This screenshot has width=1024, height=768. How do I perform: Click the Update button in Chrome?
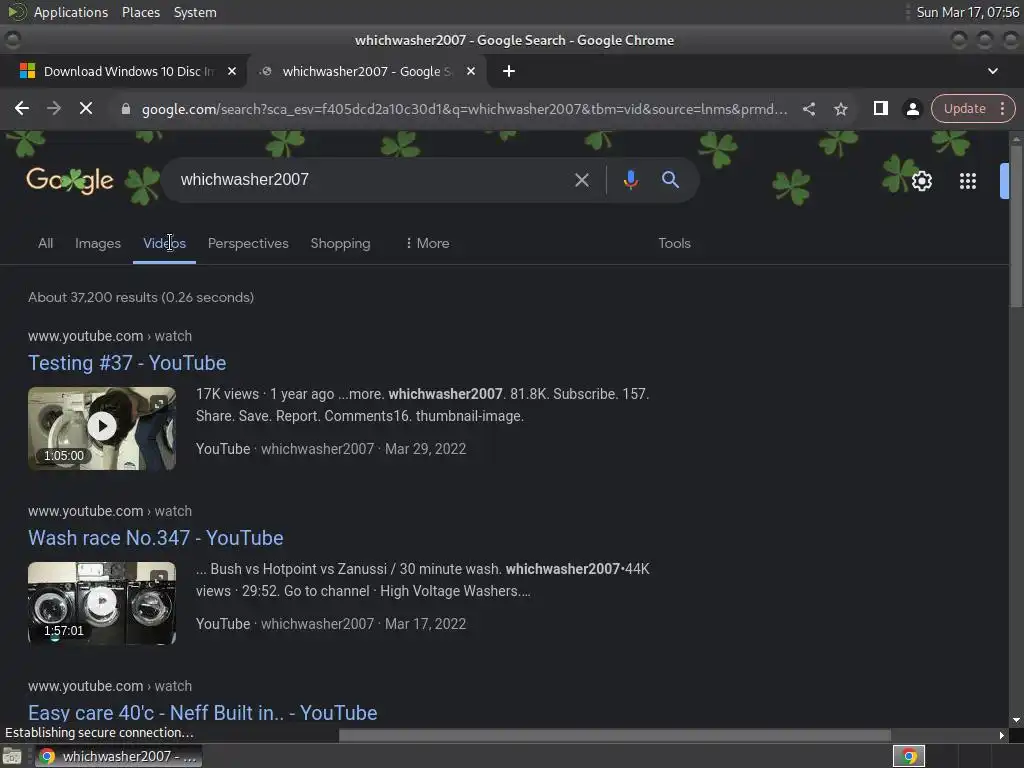[x=964, y=108]
